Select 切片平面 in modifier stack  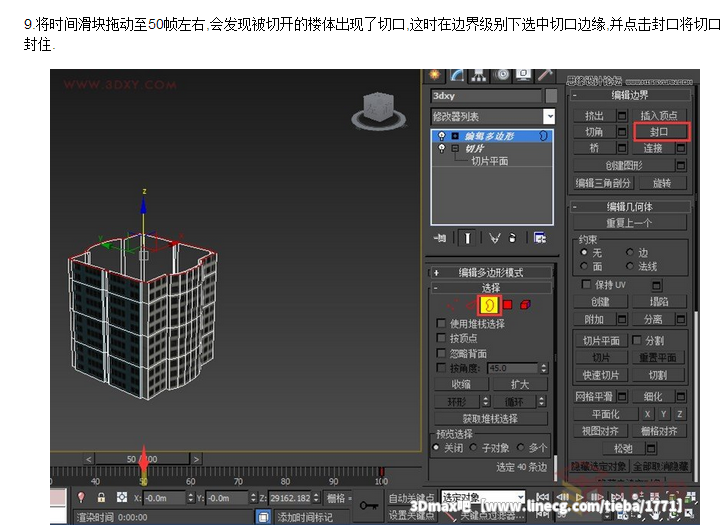[489, 161]
